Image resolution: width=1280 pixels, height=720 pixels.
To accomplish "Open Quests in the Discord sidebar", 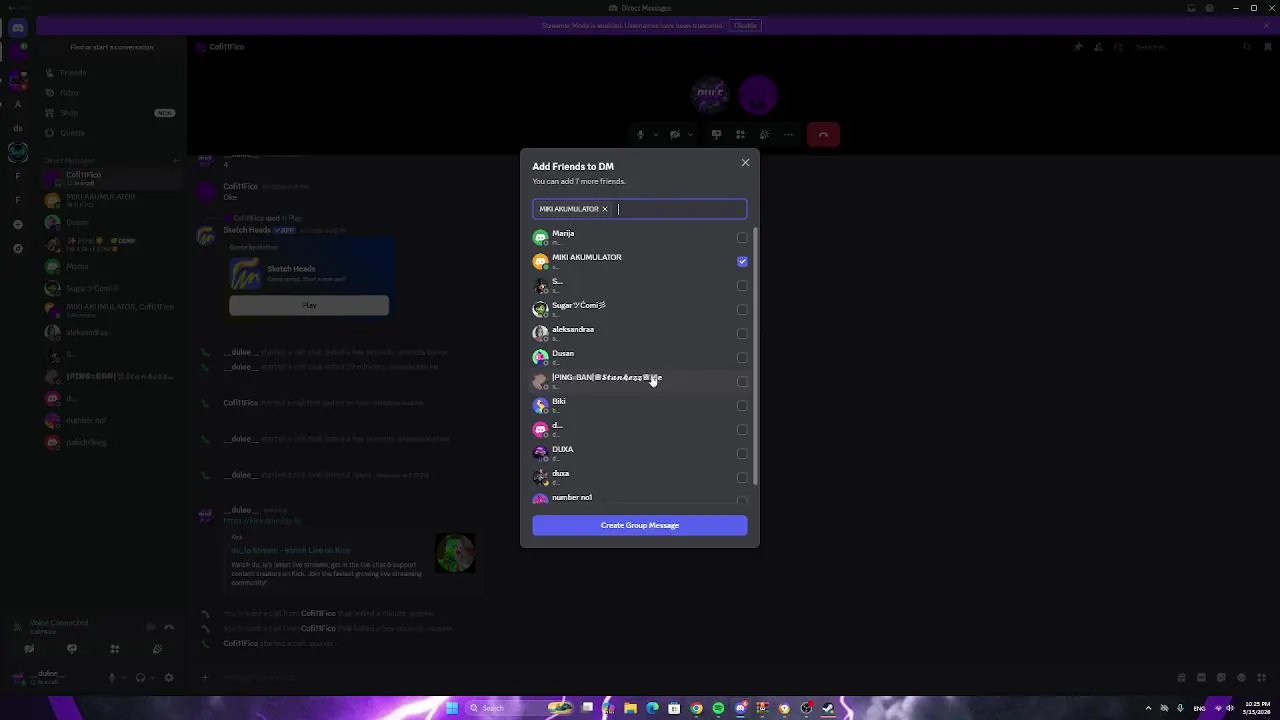I will pyautogui.click(x=110, y=133).
